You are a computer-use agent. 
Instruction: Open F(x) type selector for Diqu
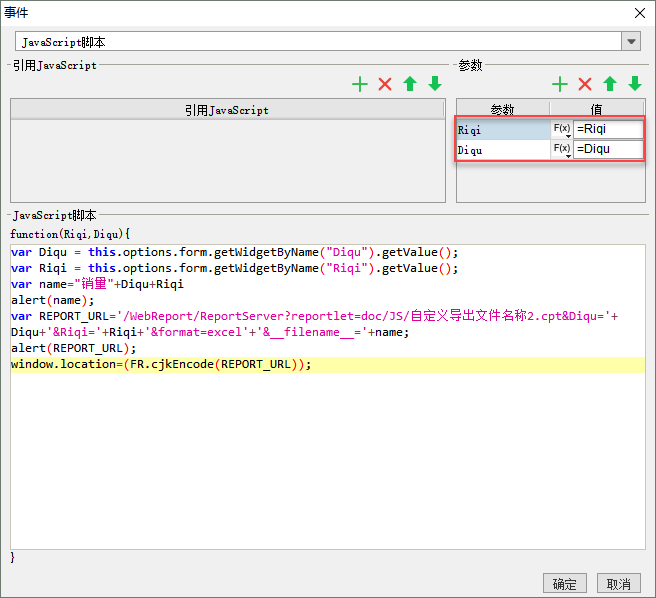point(561,149)
